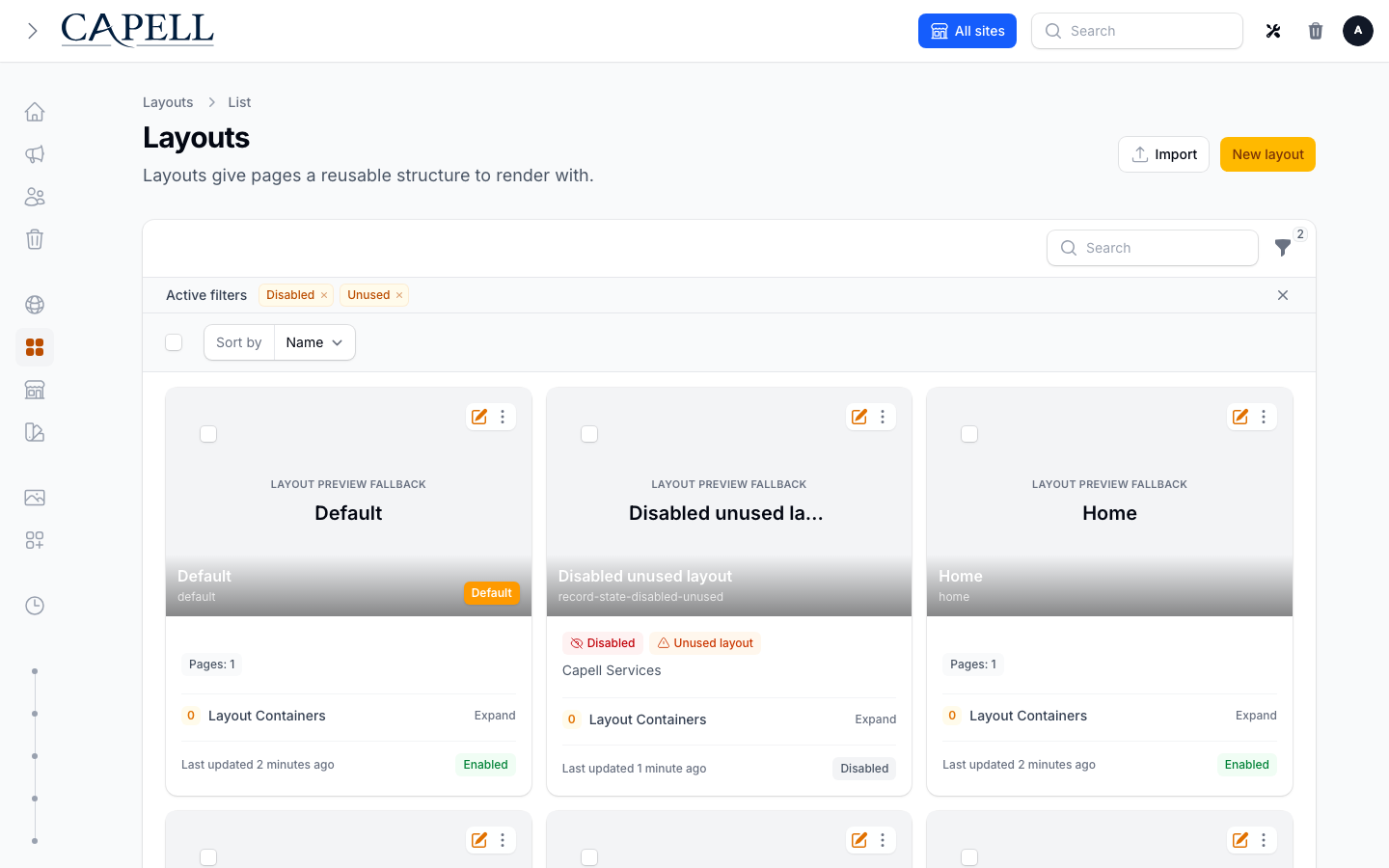The height and width of the screenshot is (868, 1389).
Task: Expand Layout Containers on Default card
Action: click(x=495, y=716)
